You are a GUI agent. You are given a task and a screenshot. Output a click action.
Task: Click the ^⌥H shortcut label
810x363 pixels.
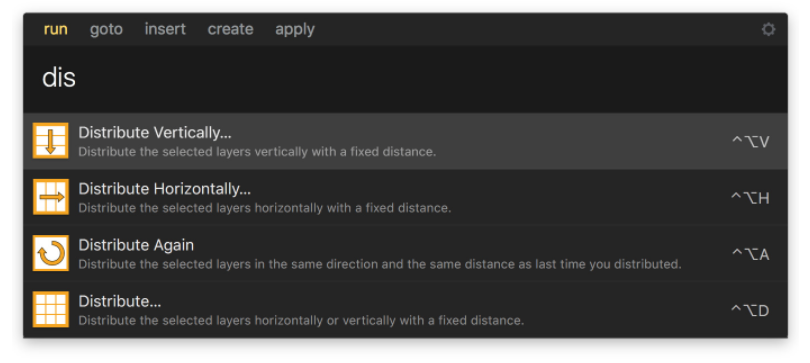(x=750, y=198)
